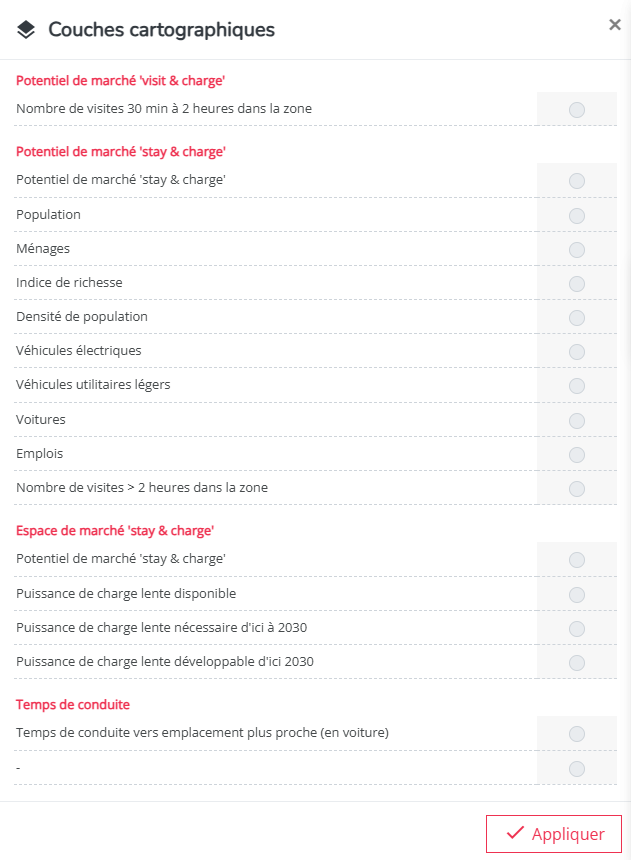This screenshot has width=631, height=860.
Task: Enable the Ménages layer radio
Action: [x=577, y=250]
